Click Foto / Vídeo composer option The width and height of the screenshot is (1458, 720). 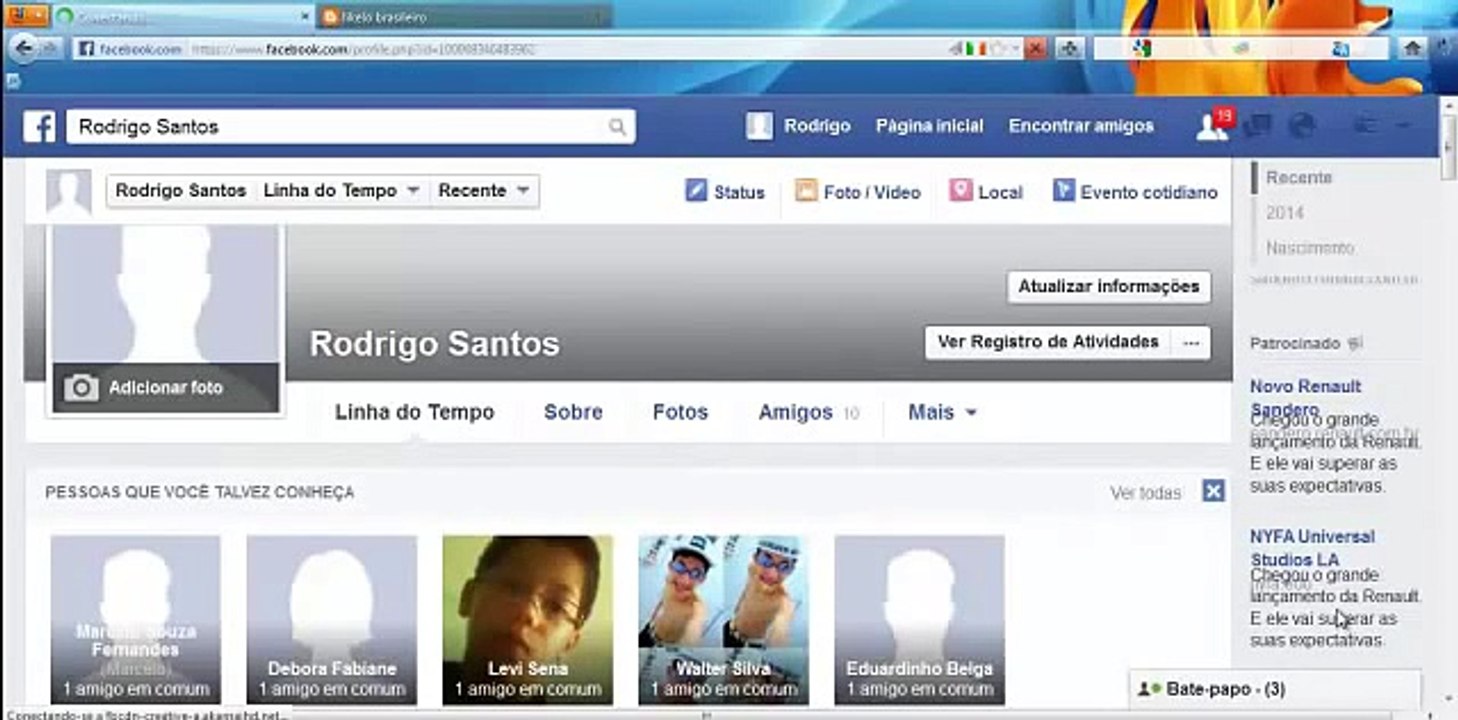[x=858, y=192]
